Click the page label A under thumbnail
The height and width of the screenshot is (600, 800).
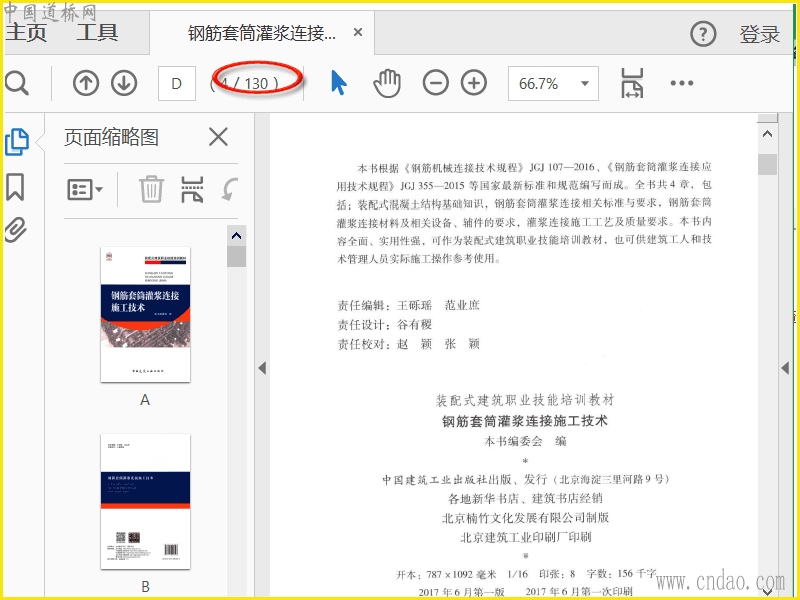[145, 400]
